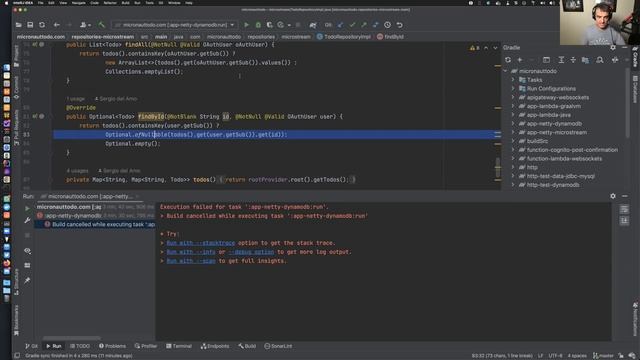Go back with the left arrow
Viewport: 640px width, 360px height.
click(x=57, y=25)
